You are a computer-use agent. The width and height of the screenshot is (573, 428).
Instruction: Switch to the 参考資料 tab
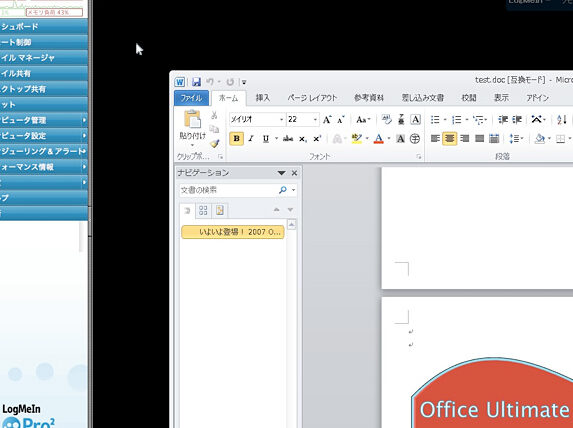[369, 98]
